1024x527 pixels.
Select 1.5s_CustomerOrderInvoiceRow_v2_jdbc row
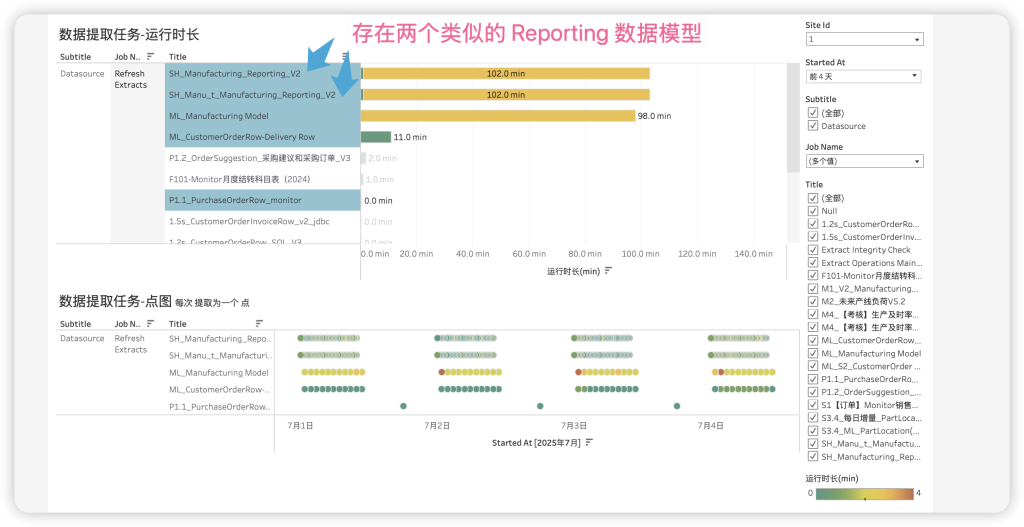(x=263, y=221)
